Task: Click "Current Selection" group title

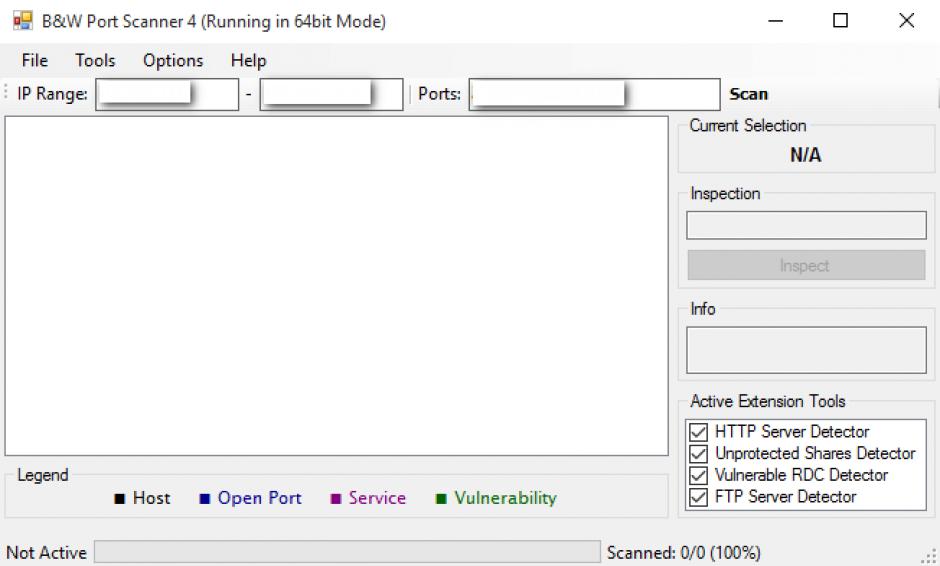Action: [x=748, y=126]
